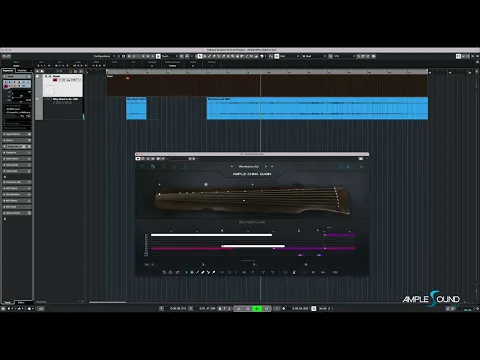Image resolution: width=480 pixels, height=360 pixels.
Task: Switch to the Visibility tab
Action: tap(22, 71)
